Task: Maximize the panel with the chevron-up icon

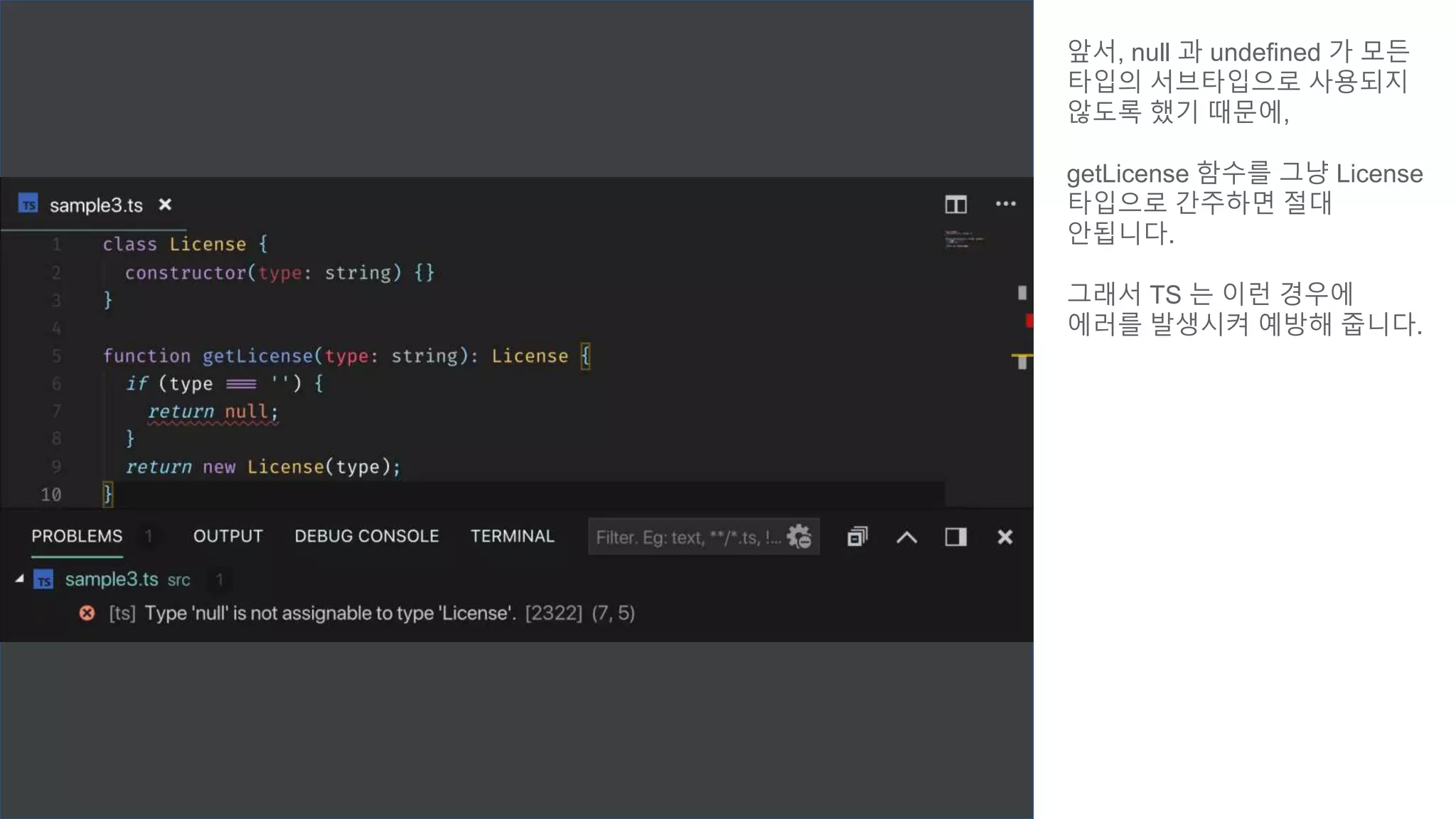Action: [906, 537]
